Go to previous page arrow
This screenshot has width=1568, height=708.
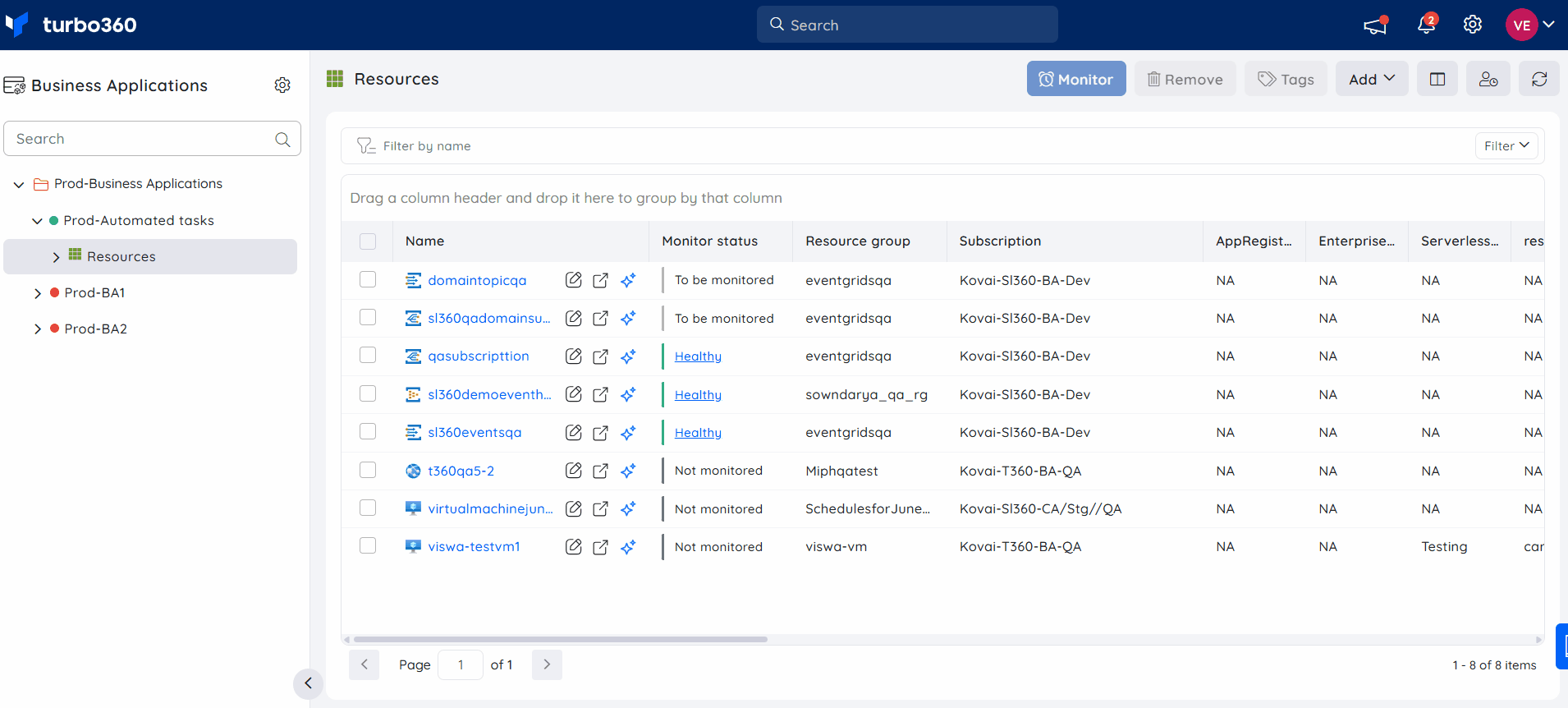[x=364, y=664]
